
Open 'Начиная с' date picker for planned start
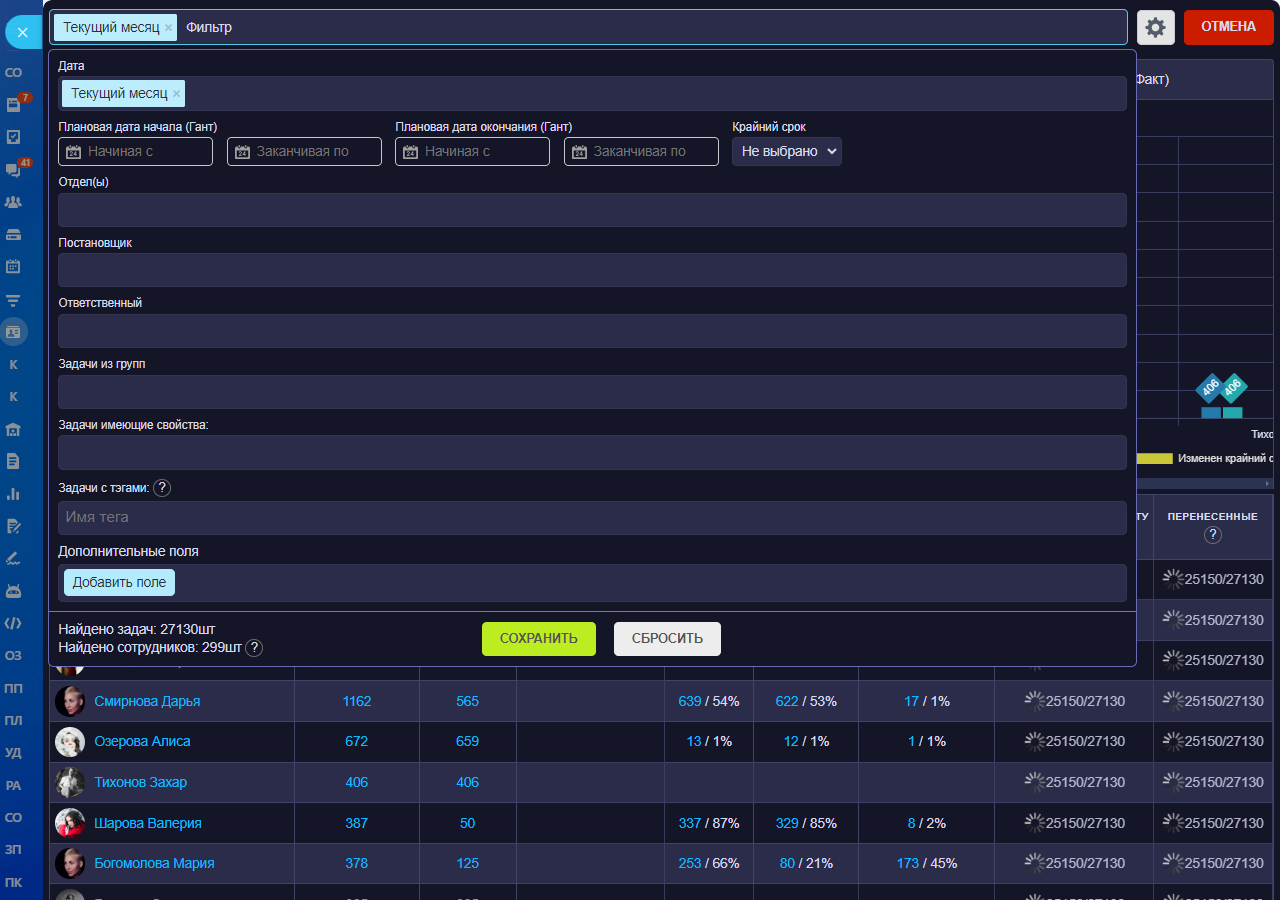click(x=136, y=152)
